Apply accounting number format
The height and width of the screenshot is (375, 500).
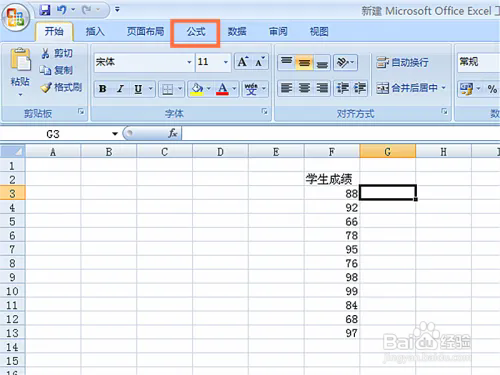(x=466, y=89)
